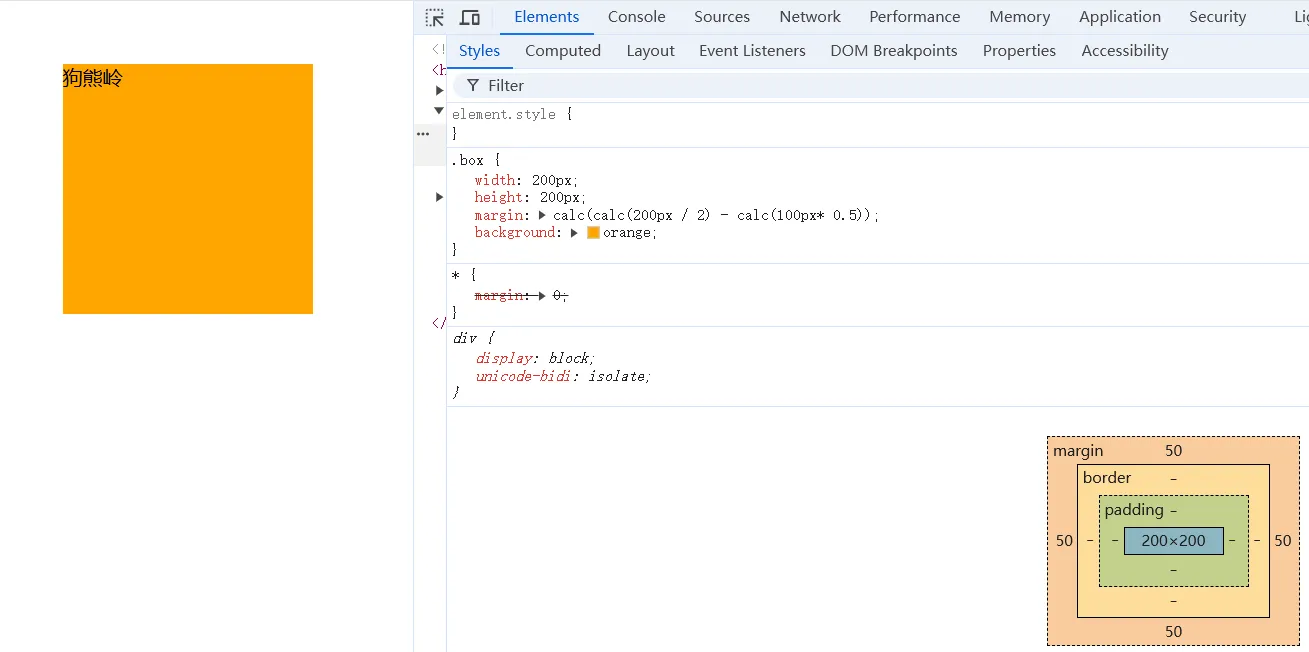Click the bottom margin value 50 in box model
The width and height of the screenshot is (1309, 652).
click(1174, 632)
